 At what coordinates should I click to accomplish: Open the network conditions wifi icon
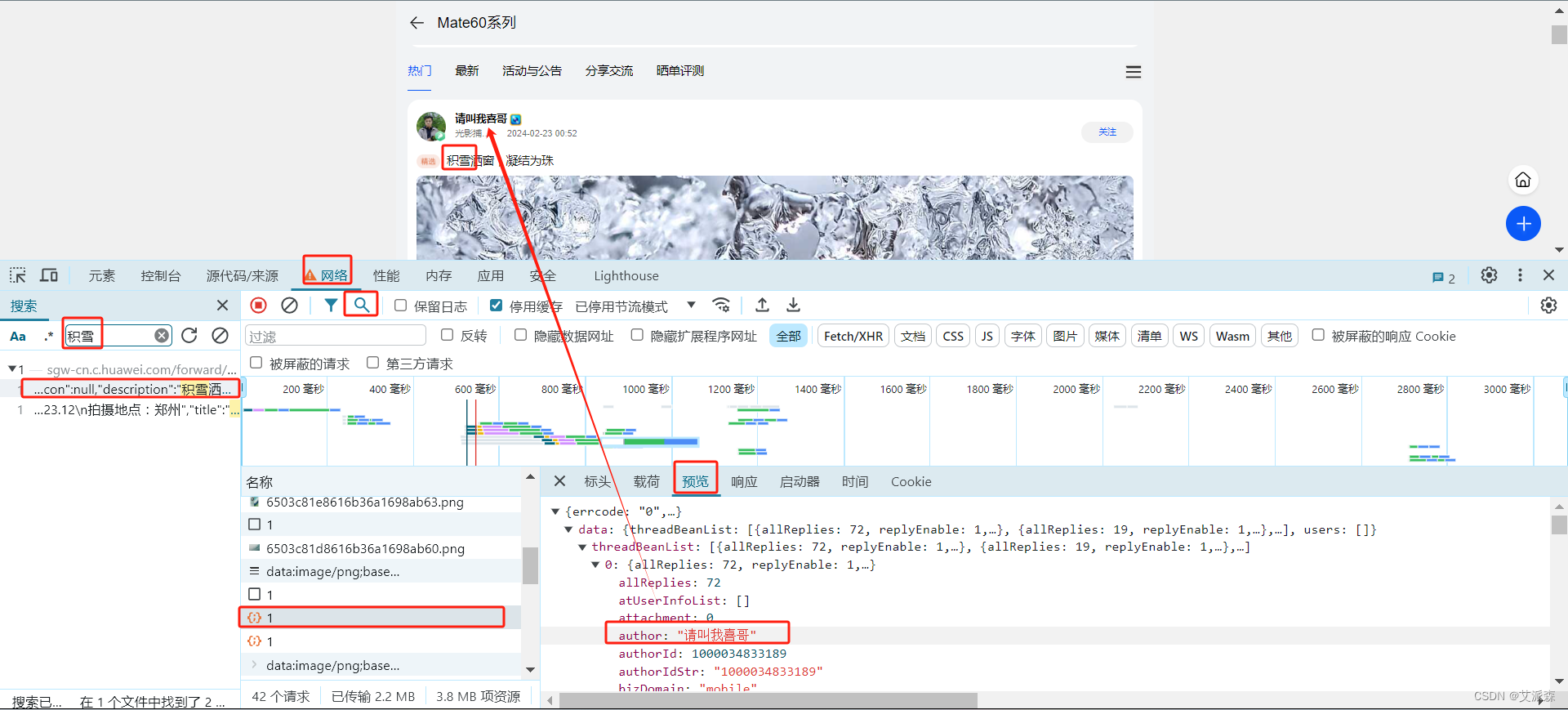[721, 305]
